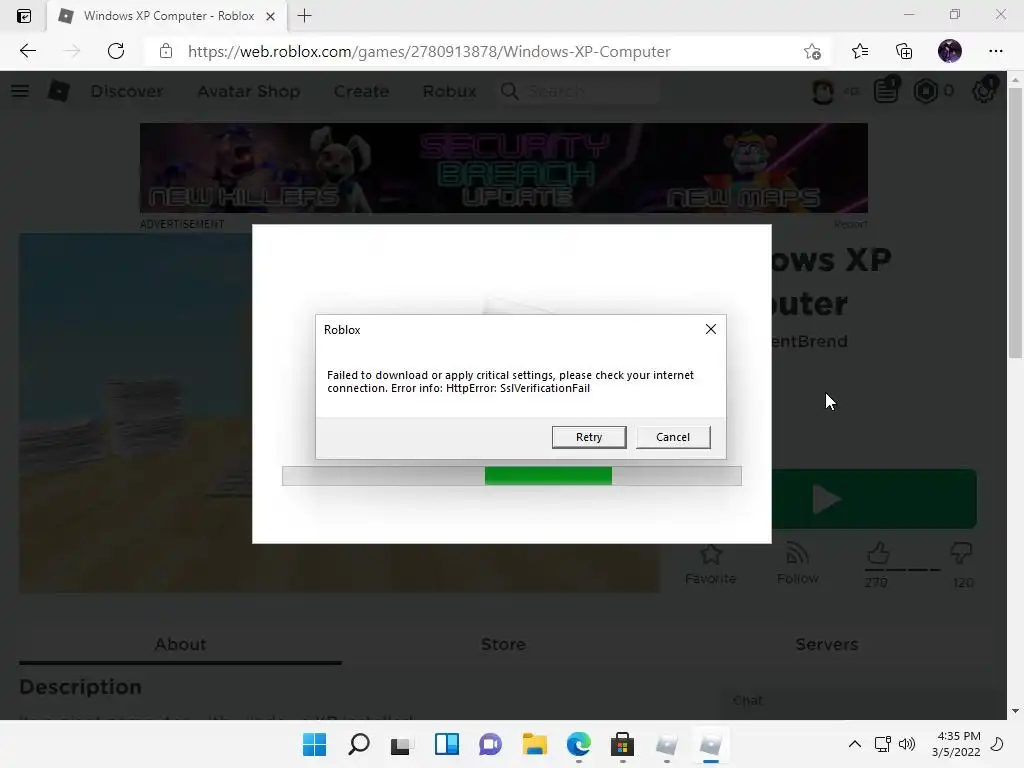Screen dimensions: 1024x768
Task: Close the Roblox error dialog
Action: click(x=711, y=329)
